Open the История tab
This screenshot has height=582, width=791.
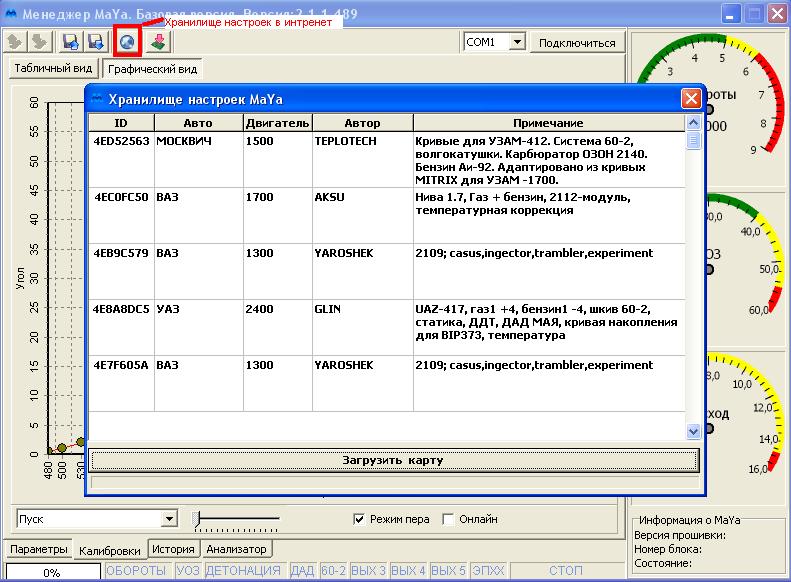point(174,549)
